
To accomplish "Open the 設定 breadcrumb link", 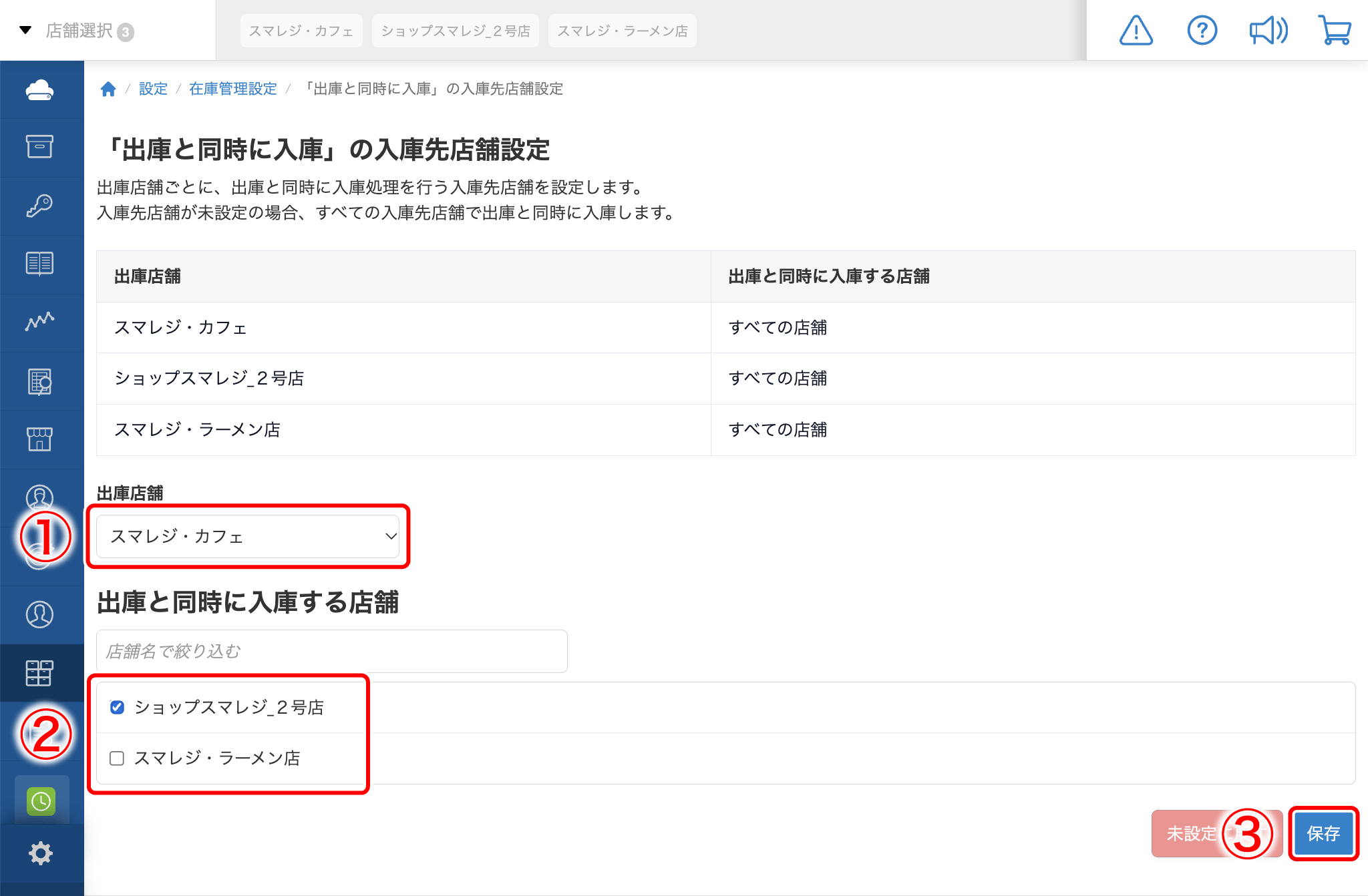I will [153, 89].
